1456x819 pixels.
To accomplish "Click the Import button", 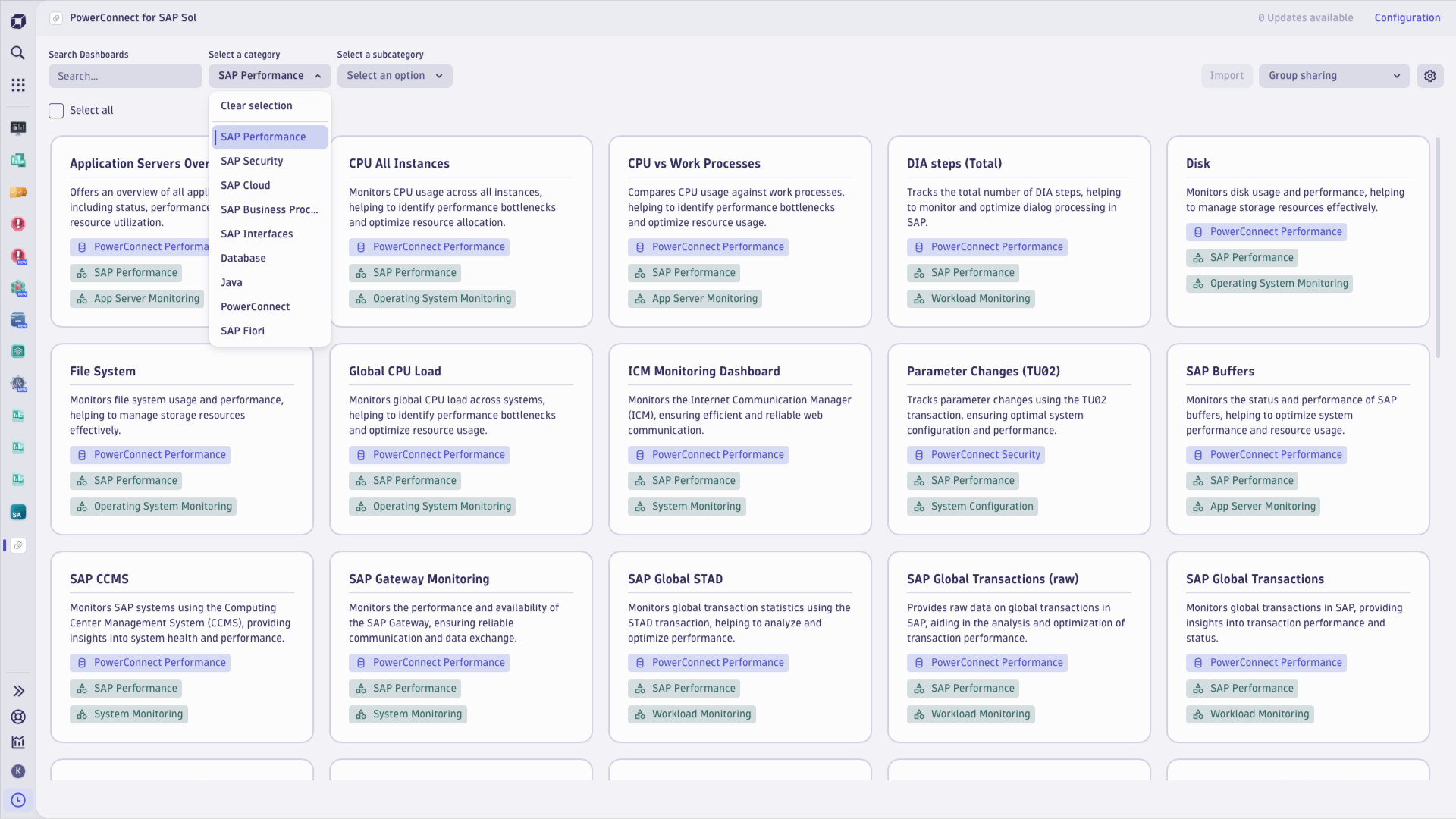I will click(1226, 76).
